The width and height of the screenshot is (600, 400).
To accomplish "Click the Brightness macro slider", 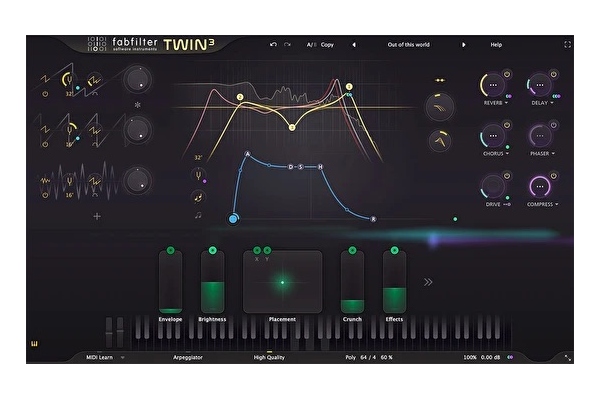I will click(x=212, y=282).
